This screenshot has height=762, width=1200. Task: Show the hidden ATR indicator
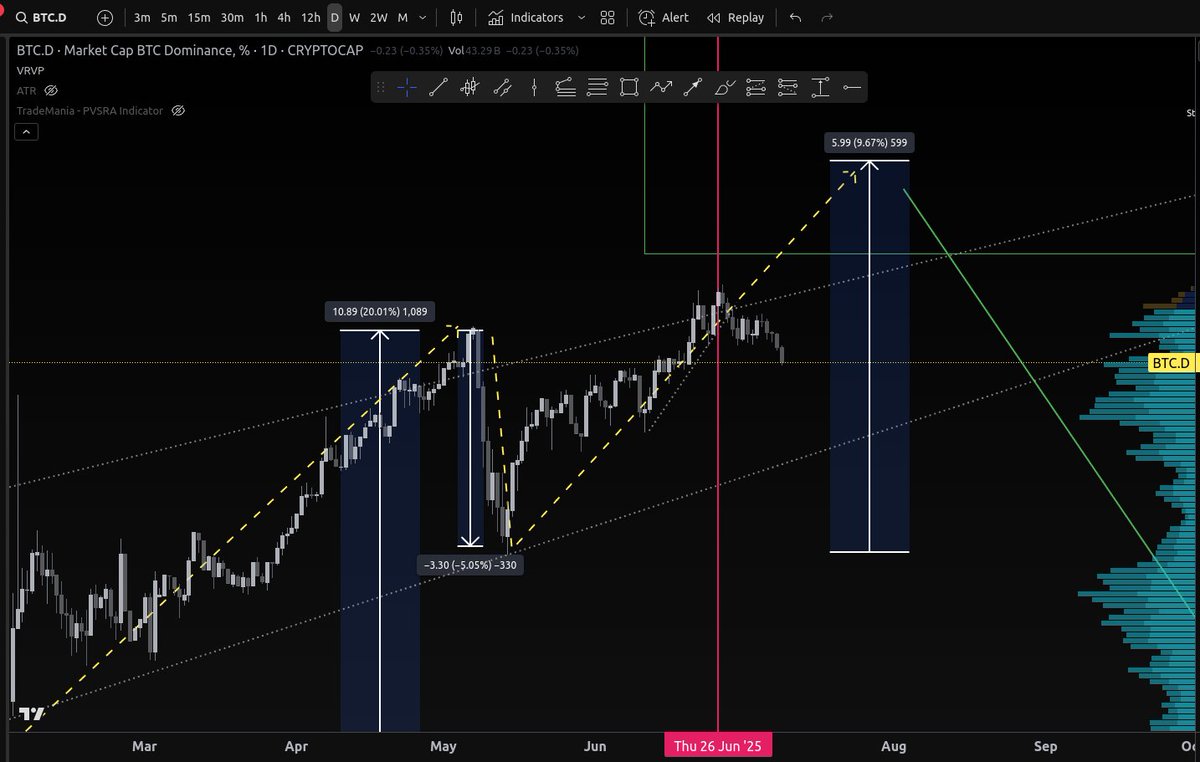(x=50, y=90)
